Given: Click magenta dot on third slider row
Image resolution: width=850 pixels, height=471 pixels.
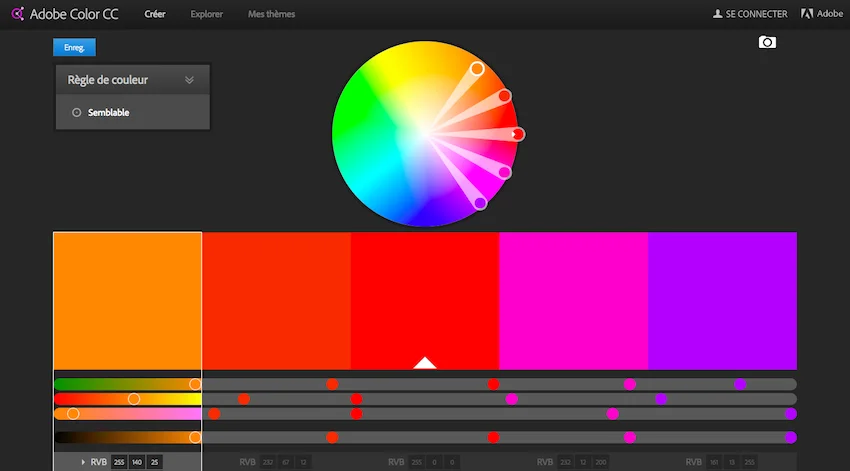Looking at the screenshot, I should click(613, 414).
